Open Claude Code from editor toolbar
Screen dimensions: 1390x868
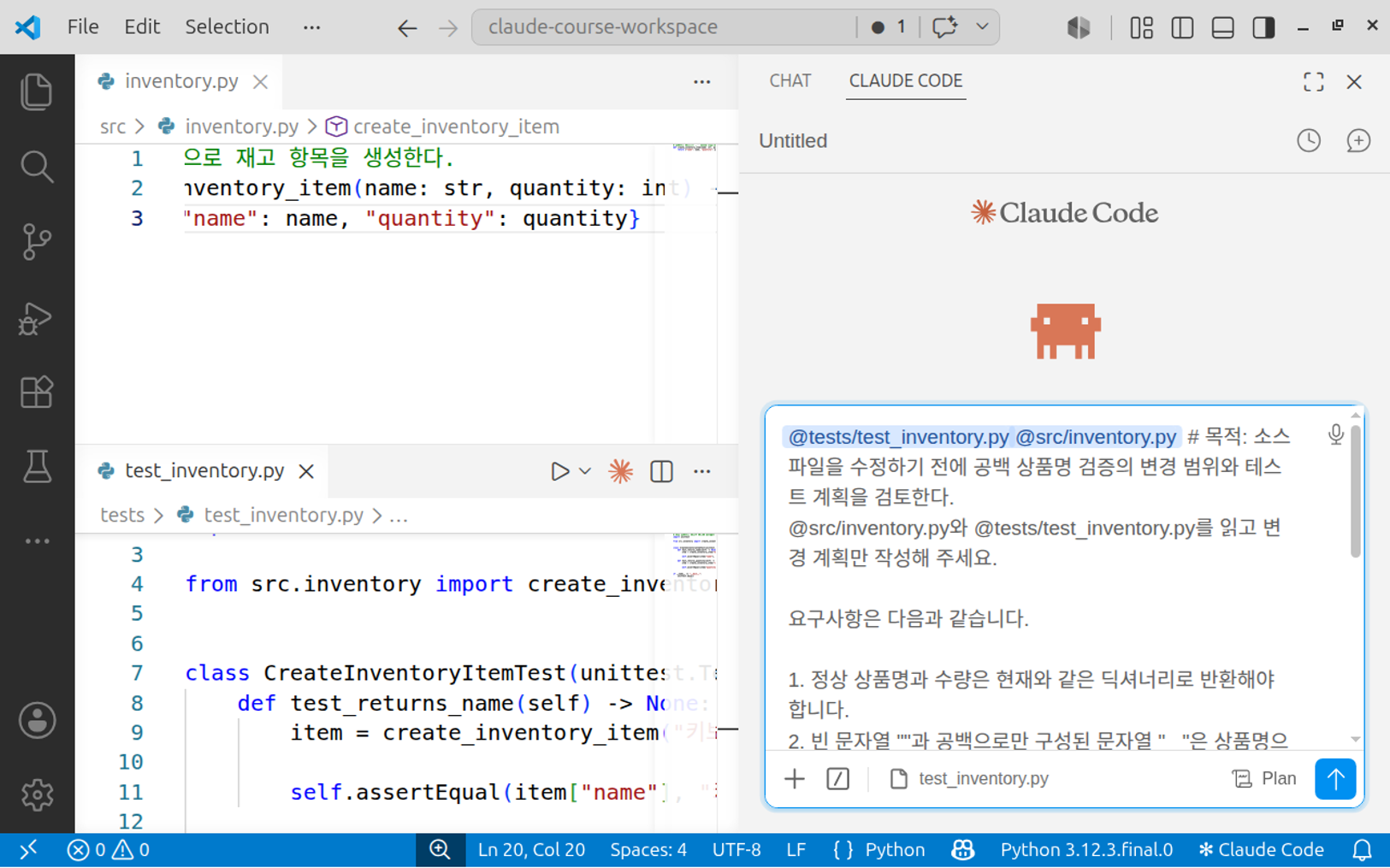621,471
